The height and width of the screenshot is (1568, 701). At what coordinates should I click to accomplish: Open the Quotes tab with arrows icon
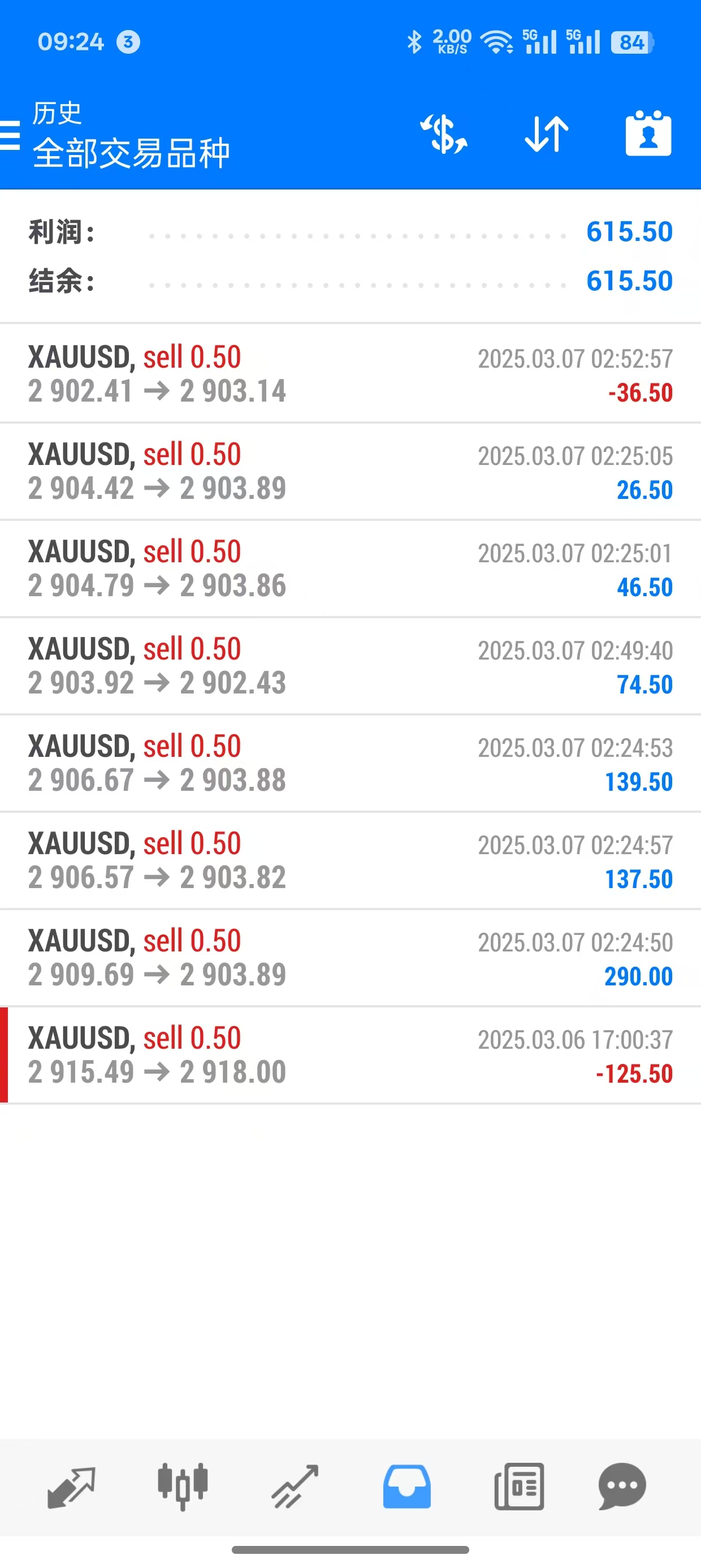pyautogui.click(x=71, y=1487)
